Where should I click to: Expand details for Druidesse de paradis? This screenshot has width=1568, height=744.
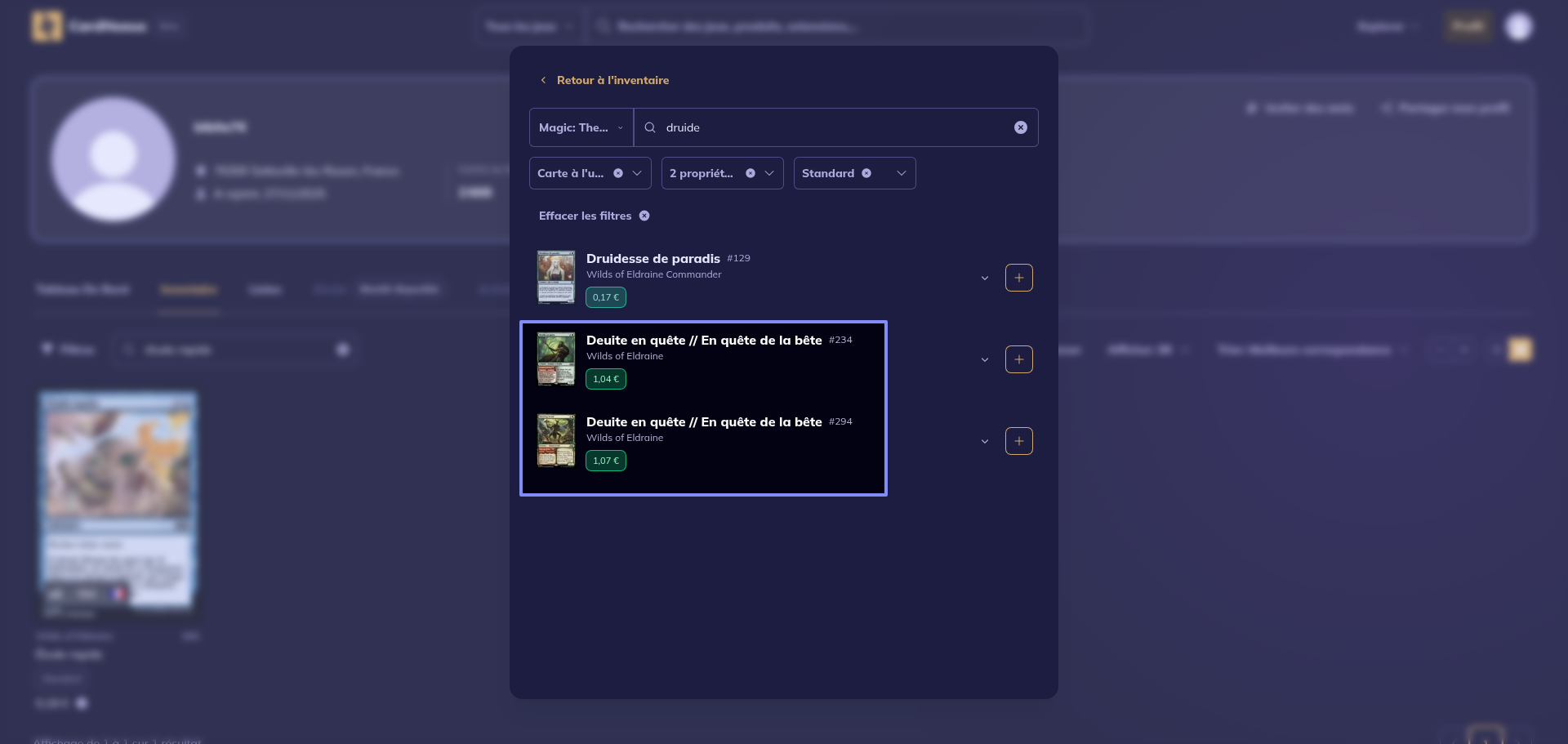click(984, 278)
